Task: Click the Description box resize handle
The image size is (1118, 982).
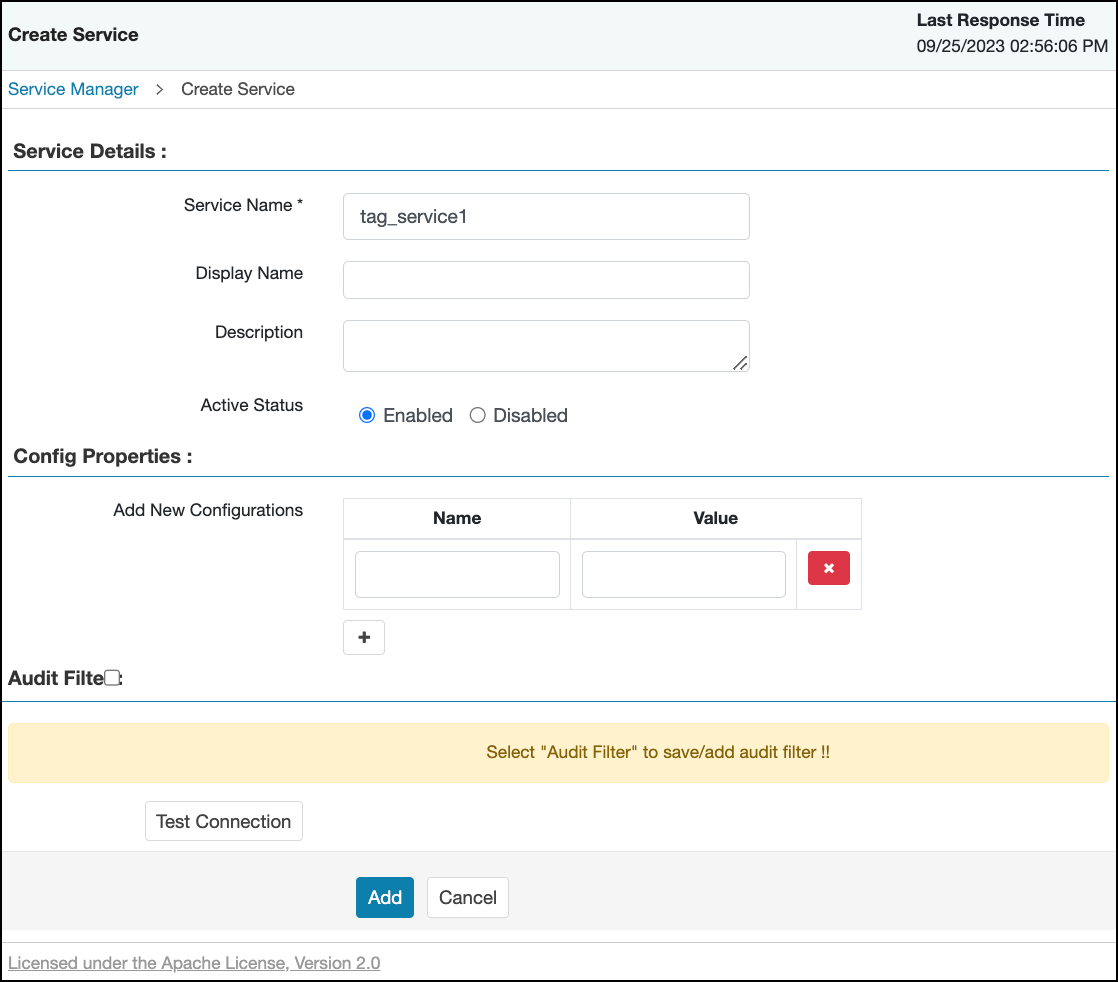Action: (x=739, y=363)
